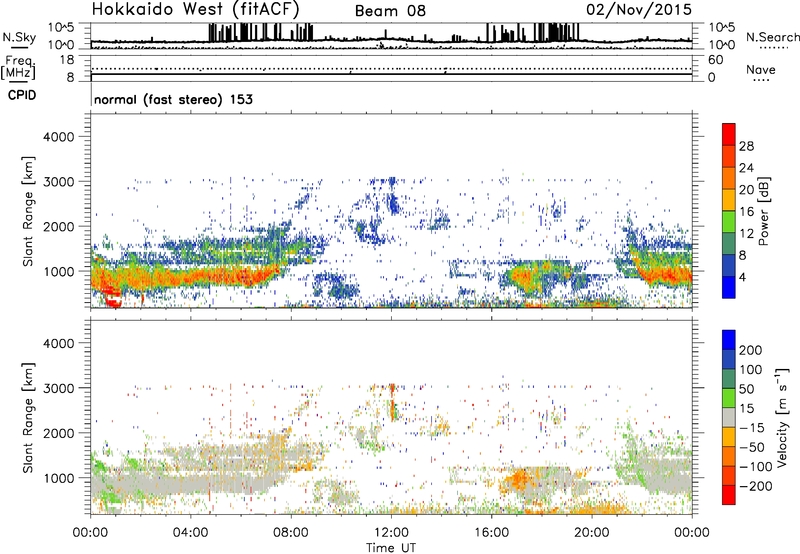Click the '12:00' time tick label
Image resolution: width=800 pixels, height=554 pixels.
click(x=391, y=533)
